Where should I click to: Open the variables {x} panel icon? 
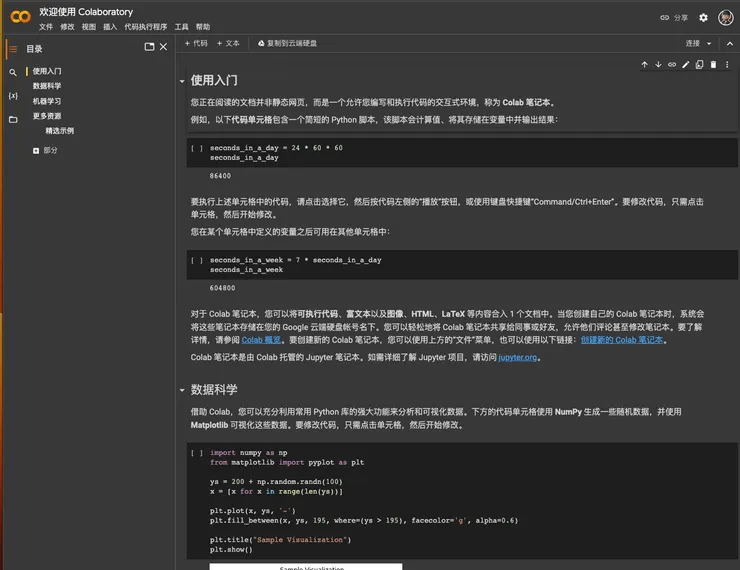coord(13,96)
